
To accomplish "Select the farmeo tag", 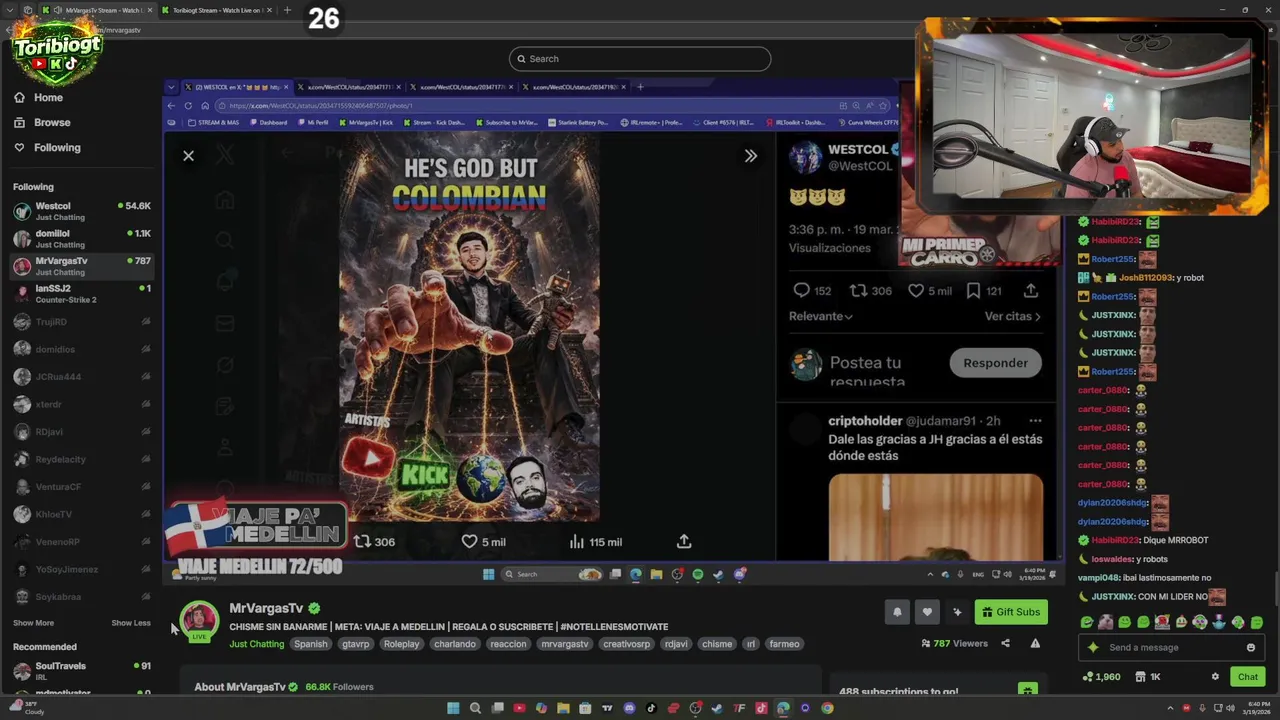I will (x=784, y=644).
